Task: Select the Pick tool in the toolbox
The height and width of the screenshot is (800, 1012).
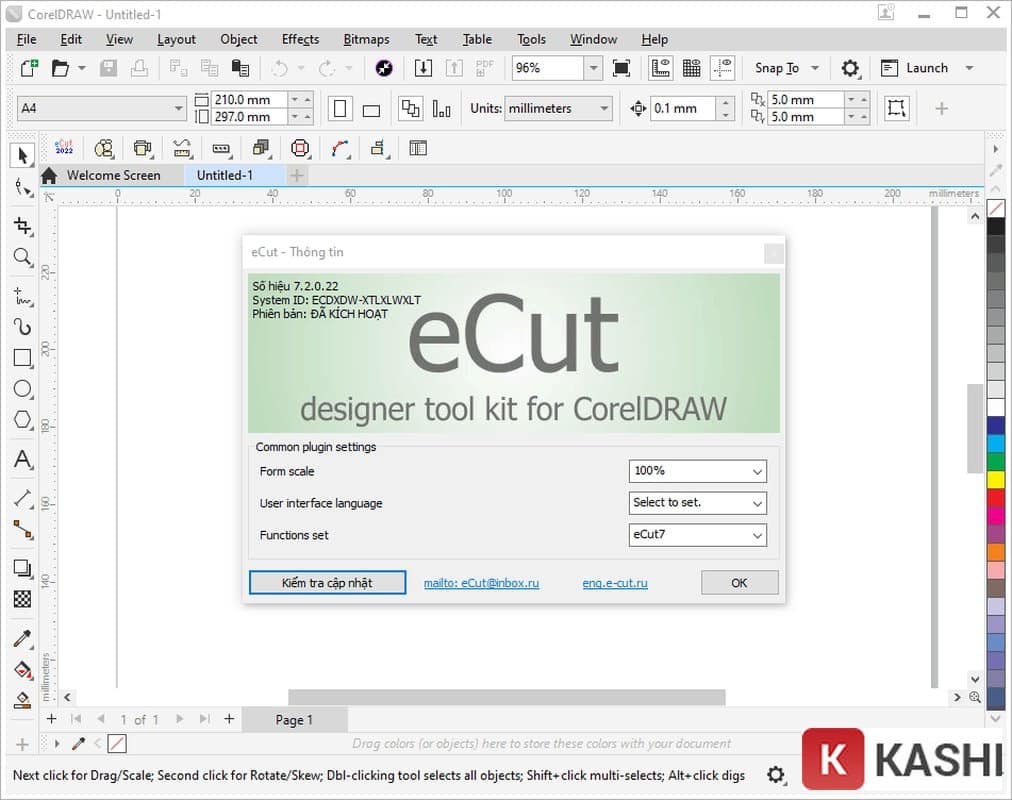Action: [x=22, y=155]
